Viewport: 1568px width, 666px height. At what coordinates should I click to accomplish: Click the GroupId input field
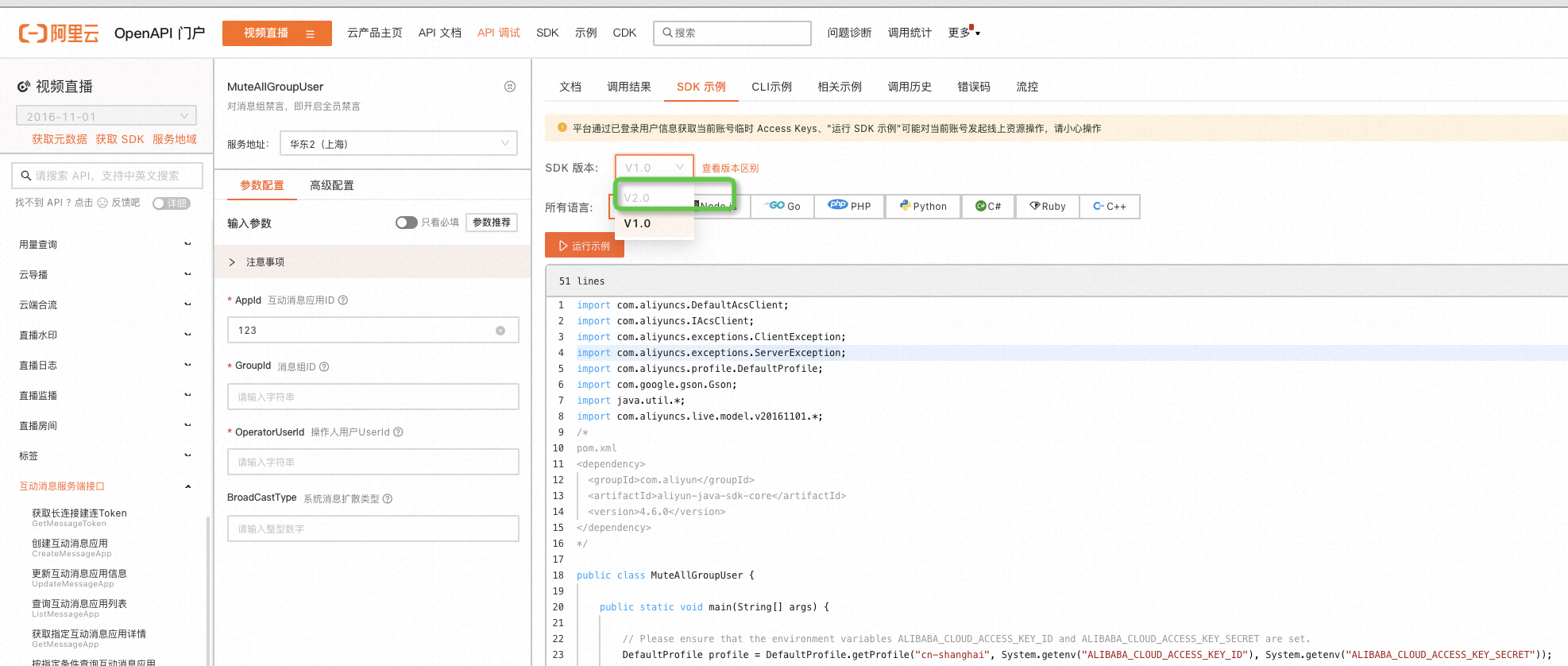tap(373, 397)
